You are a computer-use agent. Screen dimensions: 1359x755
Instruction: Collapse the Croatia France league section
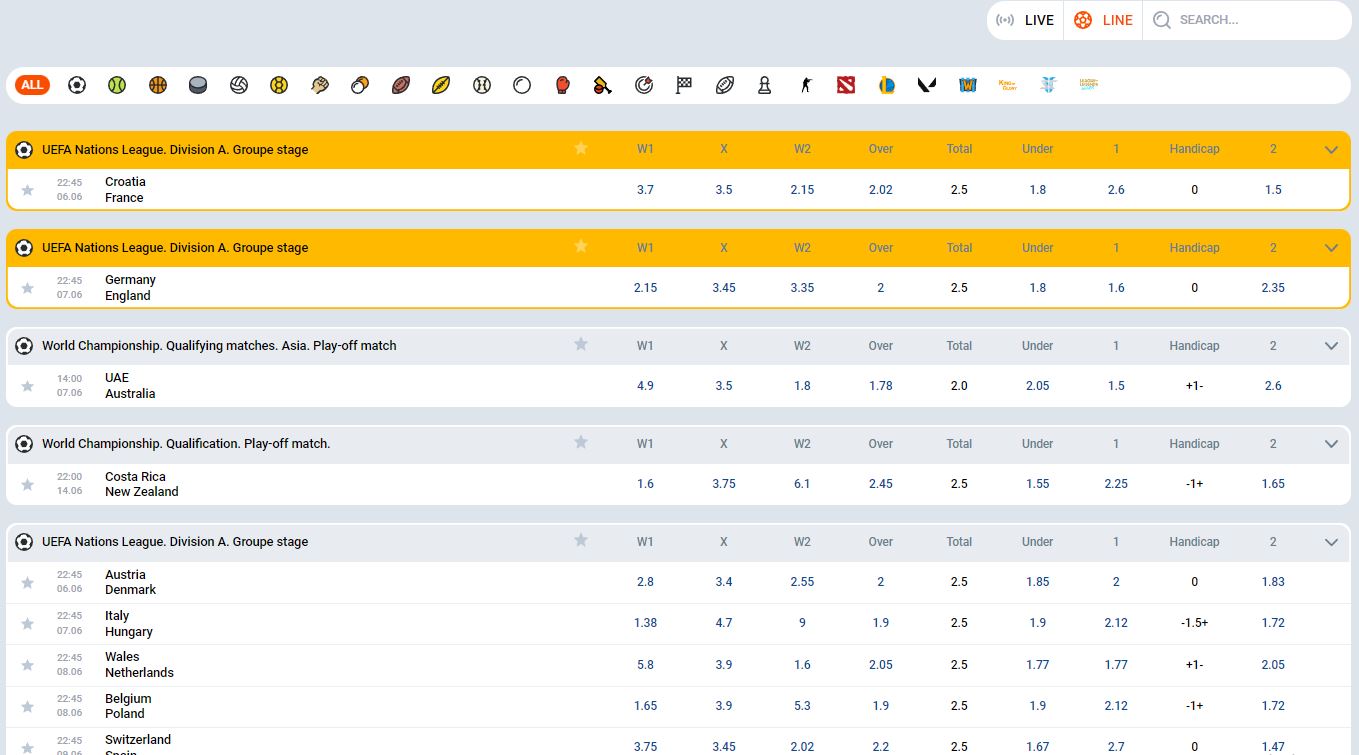(1331, 150)
